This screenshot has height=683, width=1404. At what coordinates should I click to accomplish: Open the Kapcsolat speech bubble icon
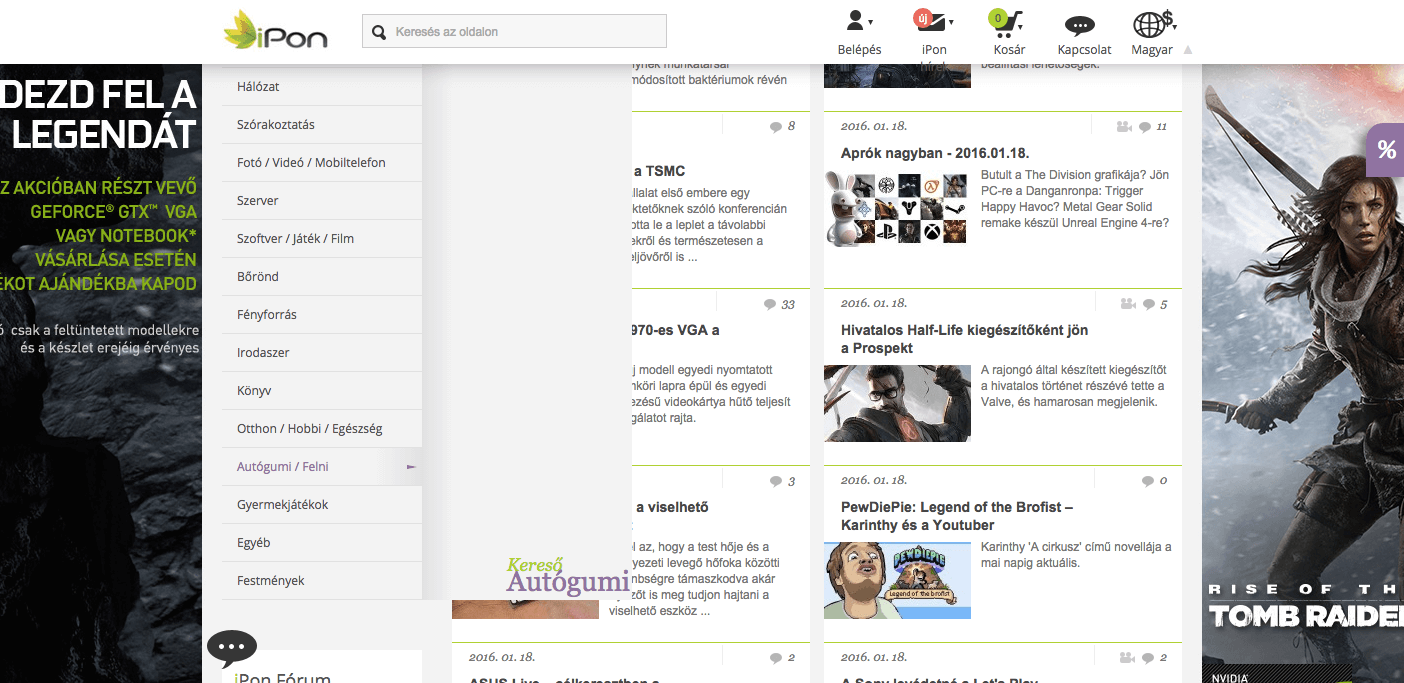pos(1079,27)
